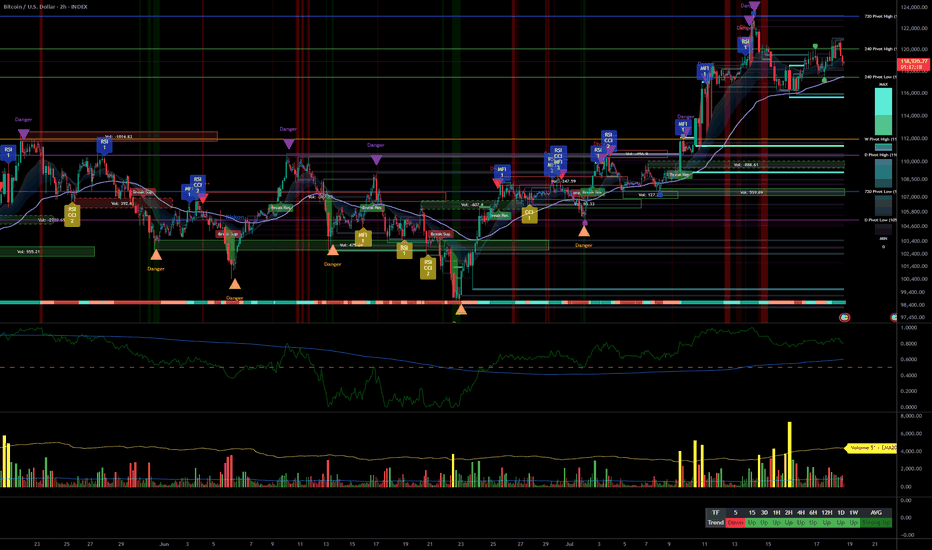The width and height of the screenshot is (932, 550).
Task: Click the orange Danger triangle near Jun 13
Action: 333,250
